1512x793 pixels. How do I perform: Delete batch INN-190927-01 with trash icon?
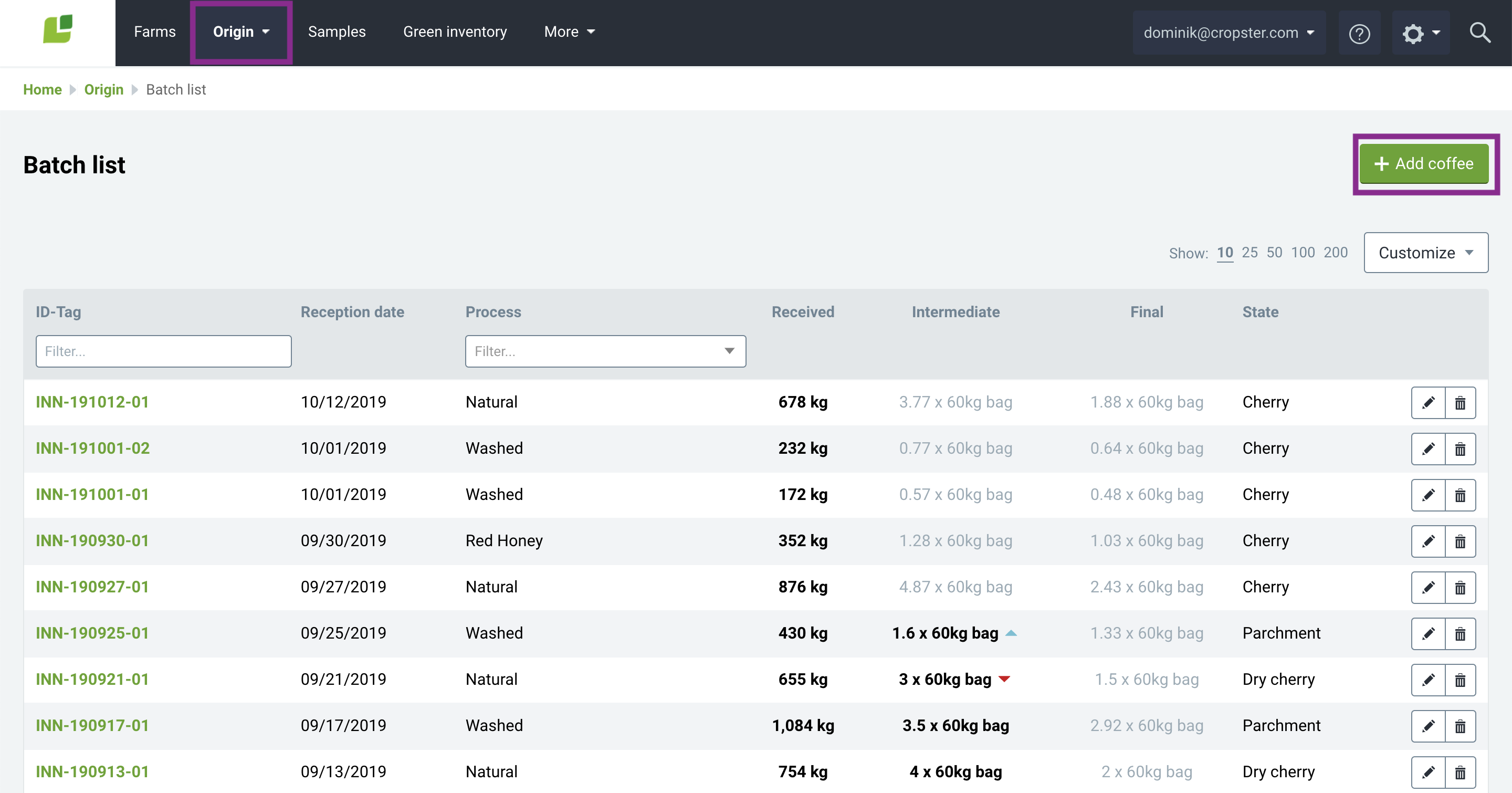tap(1461, 588)
